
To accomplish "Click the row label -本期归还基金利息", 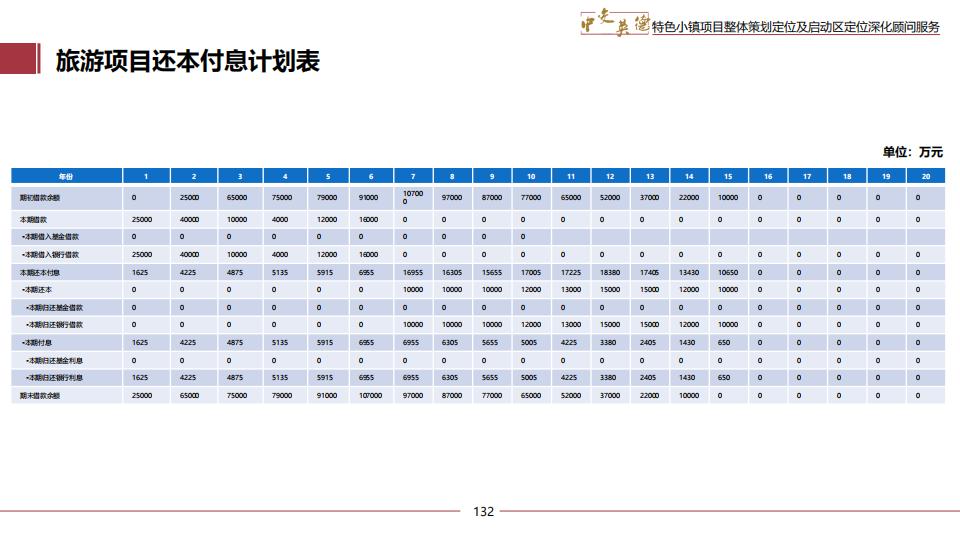I will pyautogui.click(x=54, y=361).
